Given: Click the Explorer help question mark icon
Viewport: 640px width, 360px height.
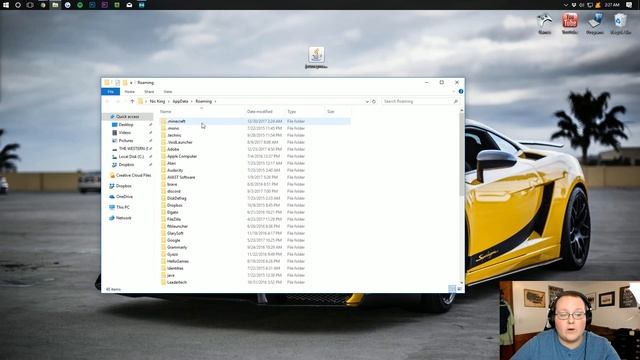Looking at the screenshot, I should 461,91.
